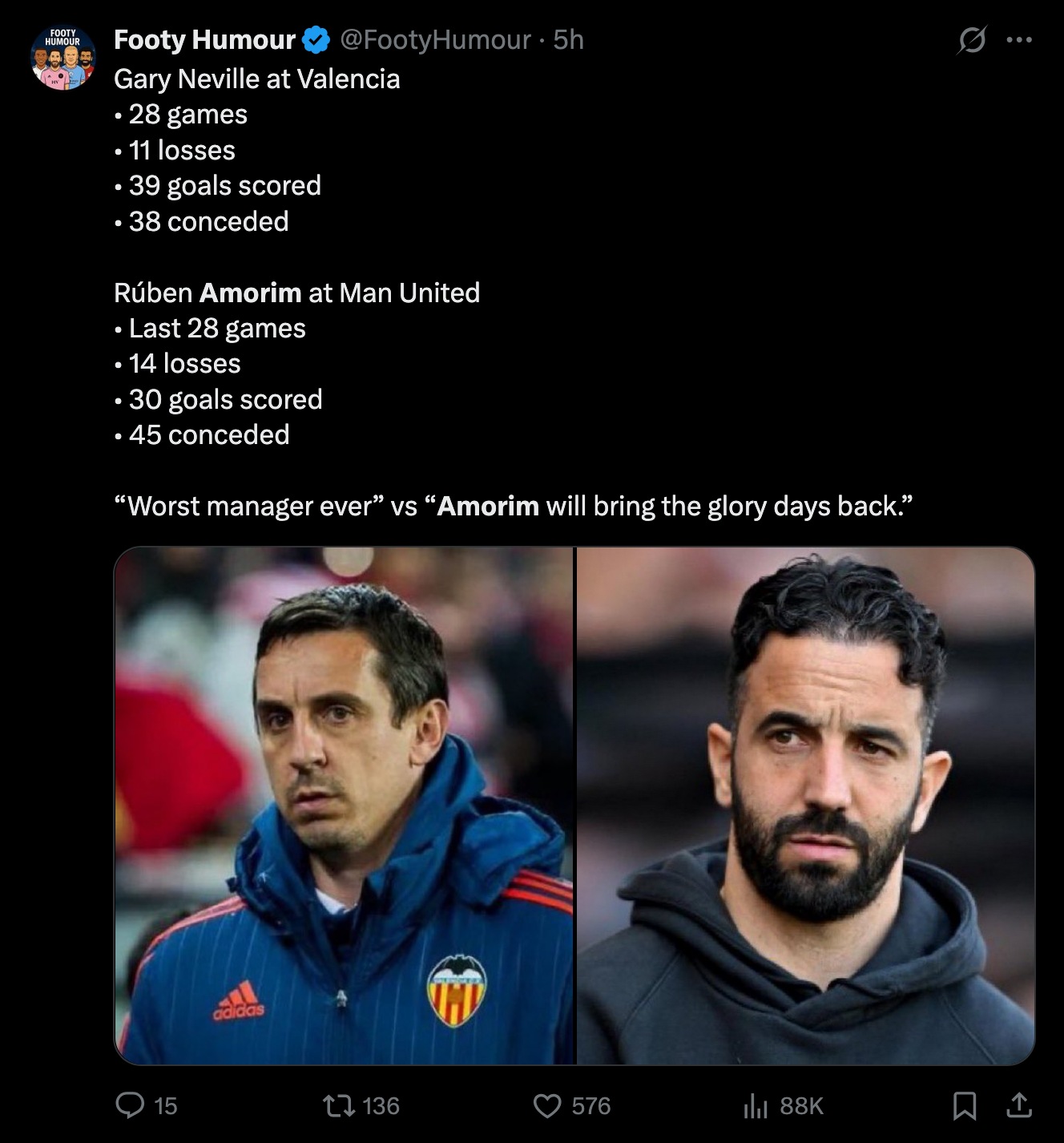Open Gary Neville photo on left

click(x=345, y=806)
